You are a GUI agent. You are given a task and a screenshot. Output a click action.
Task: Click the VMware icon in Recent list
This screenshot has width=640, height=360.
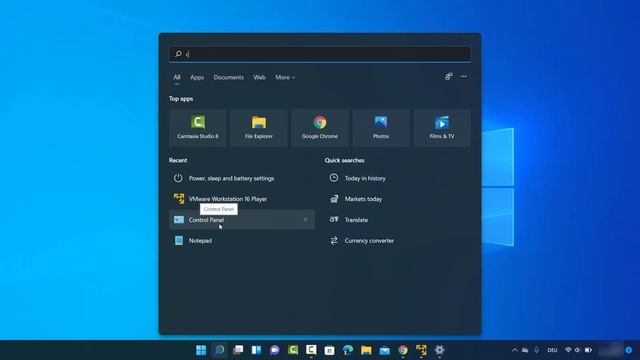pyautogui.click(x=179, y=199)
